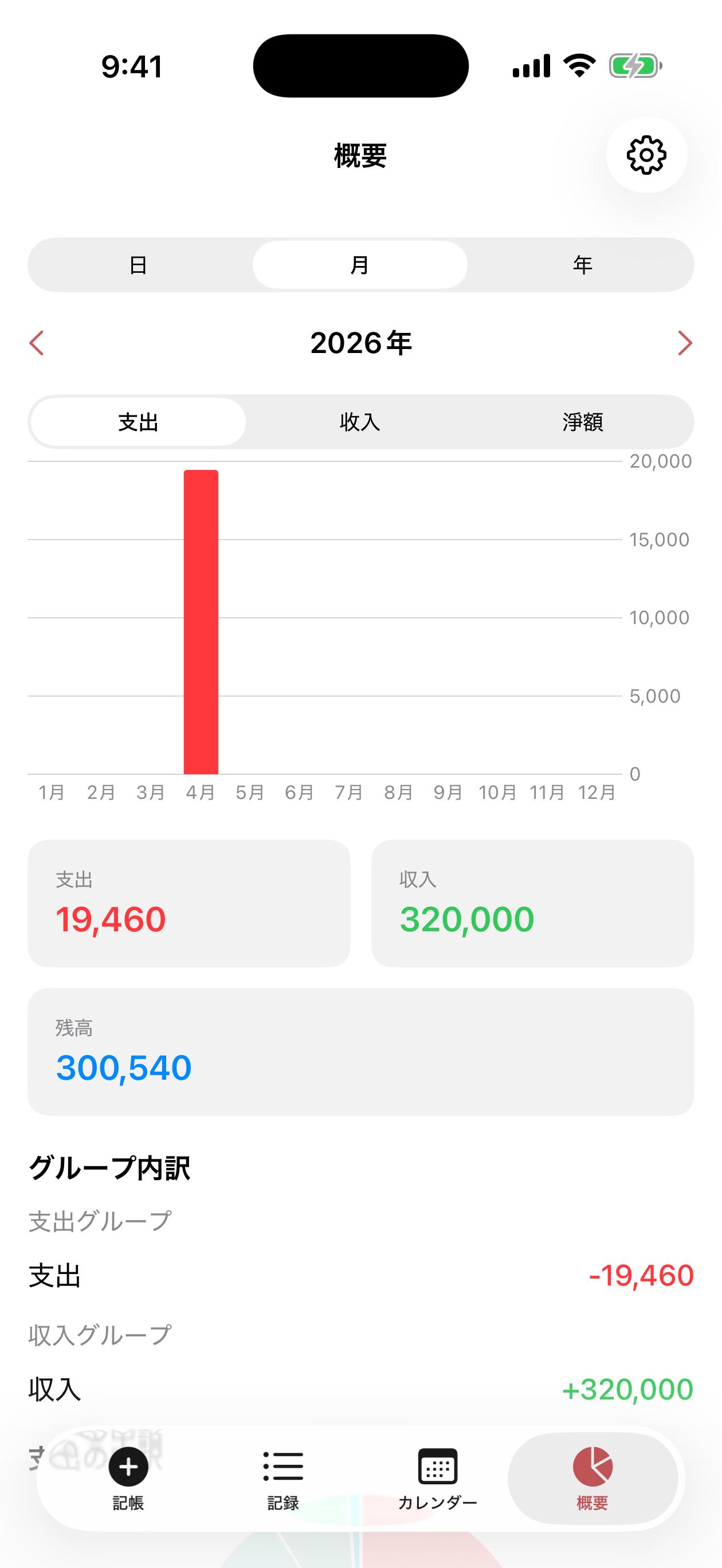This screenshot has width=722, height=1568.
Task: Open the 収入 320,000 summary card
Action: (x=533, y=903)
